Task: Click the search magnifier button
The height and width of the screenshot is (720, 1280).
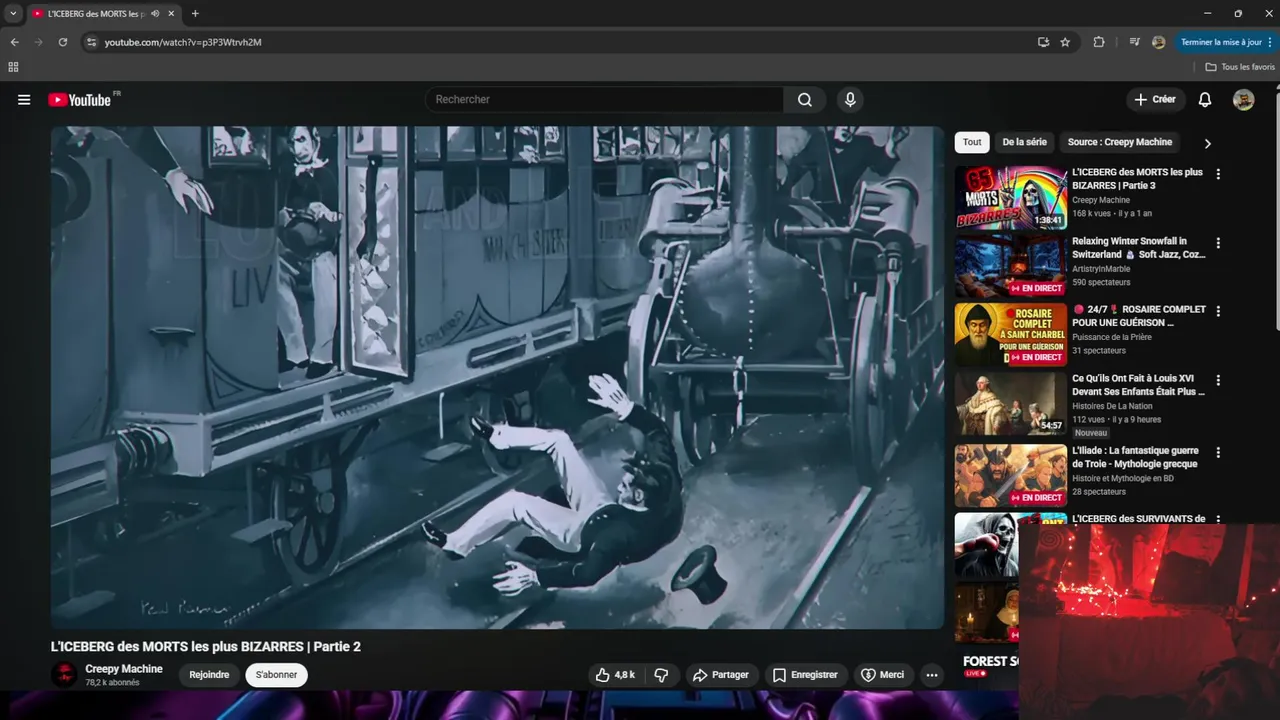Action: click(x=805, y=100)
